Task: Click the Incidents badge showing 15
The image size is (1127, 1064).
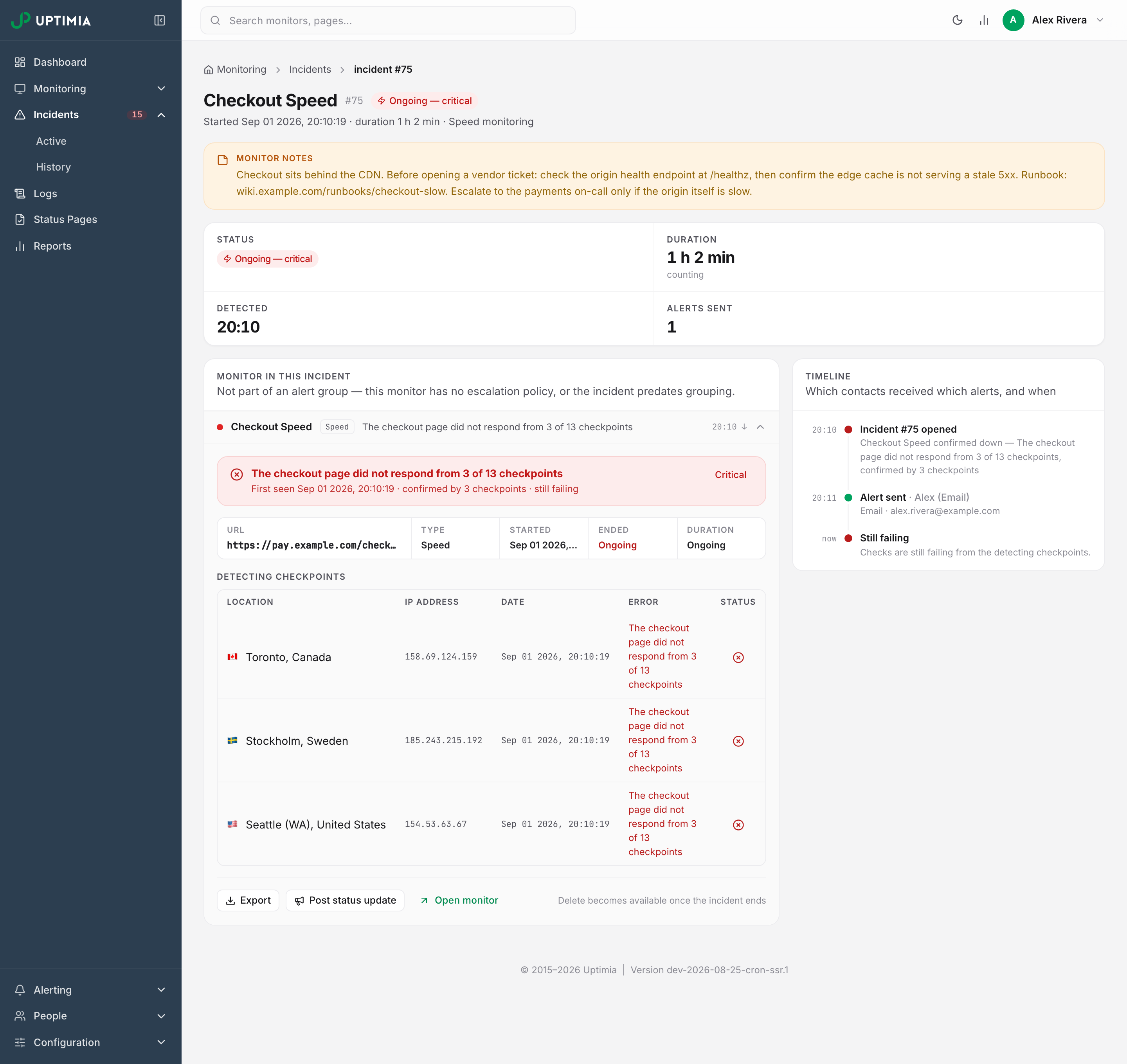Action: pyautogui.click(x=137, y=115)
